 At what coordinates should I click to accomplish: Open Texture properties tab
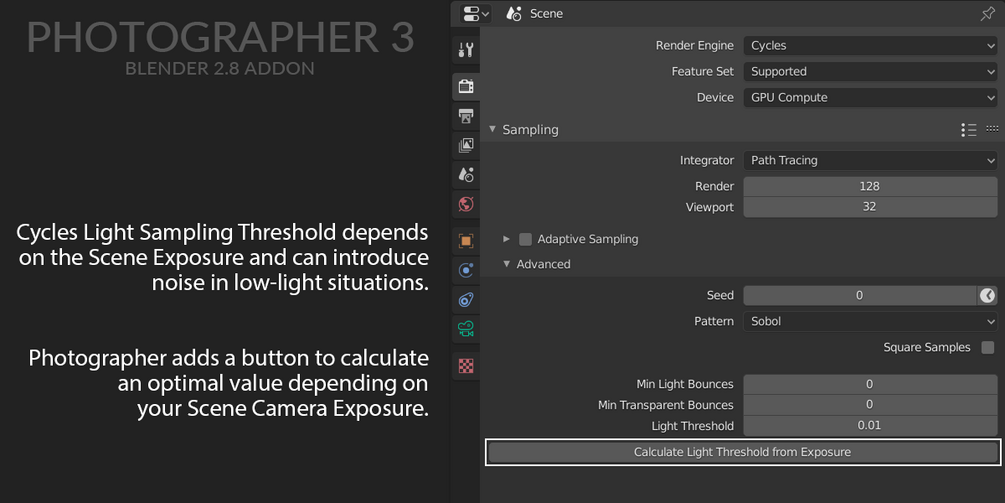click(466, 366)
